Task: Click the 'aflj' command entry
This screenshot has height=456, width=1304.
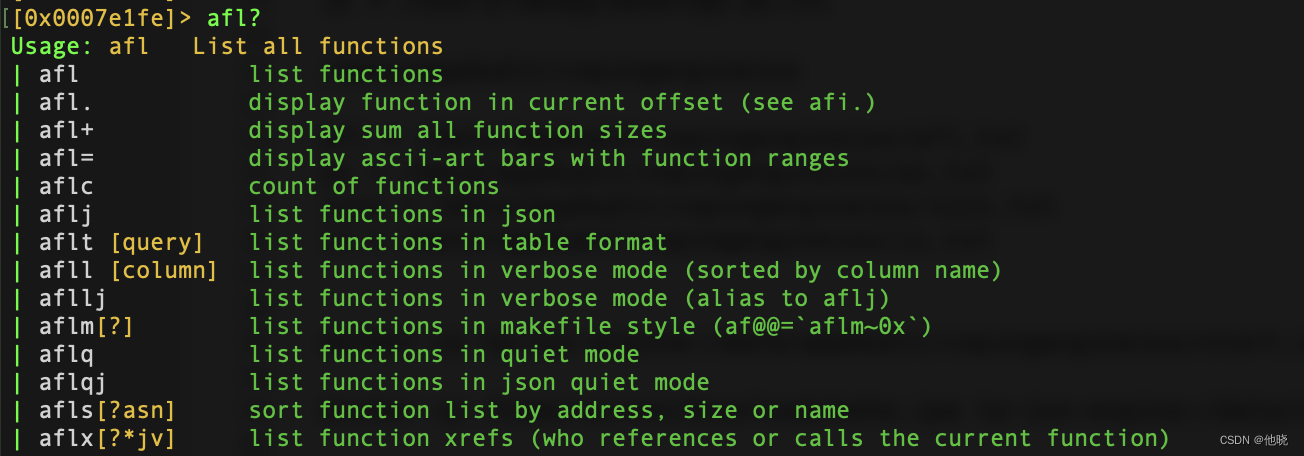Action: (x=66, y=214)
